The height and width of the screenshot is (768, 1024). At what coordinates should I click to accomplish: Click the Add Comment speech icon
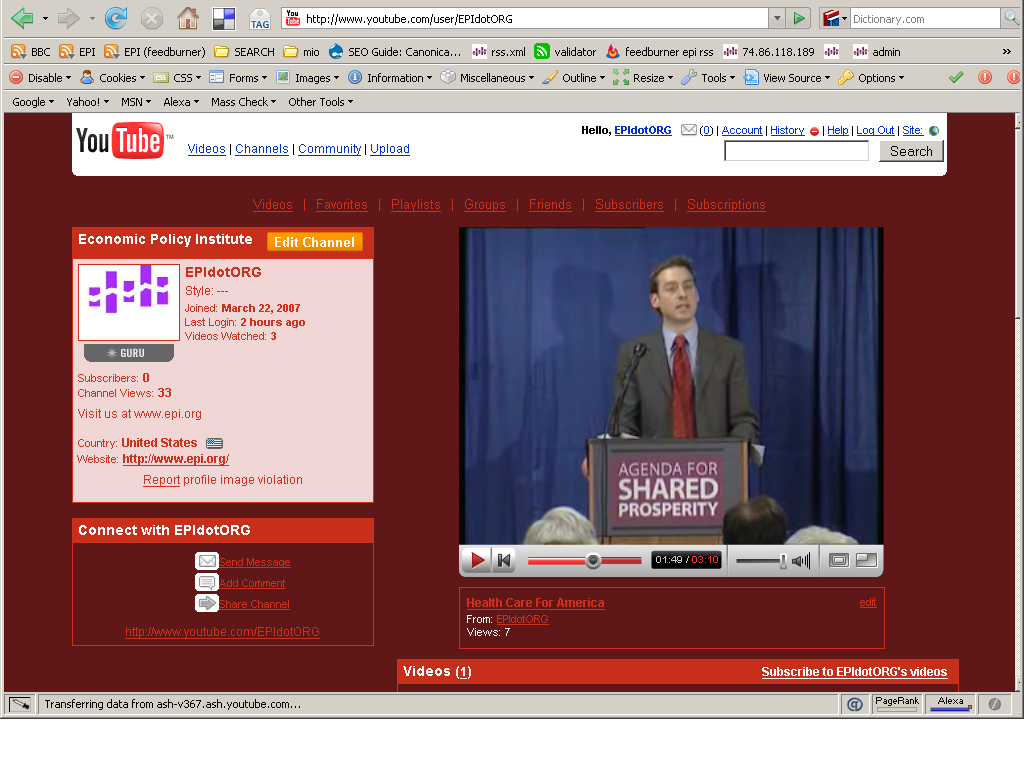click(206, 582)
